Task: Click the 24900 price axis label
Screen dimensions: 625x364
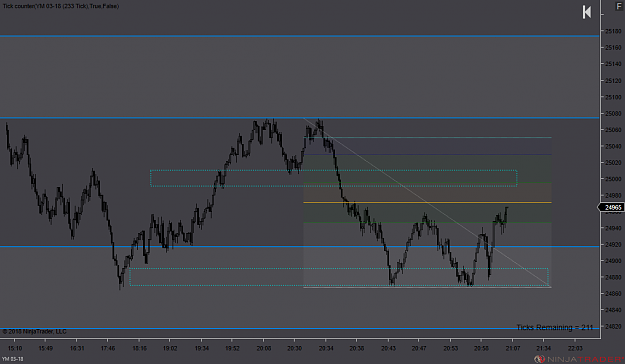Action: 613,261
